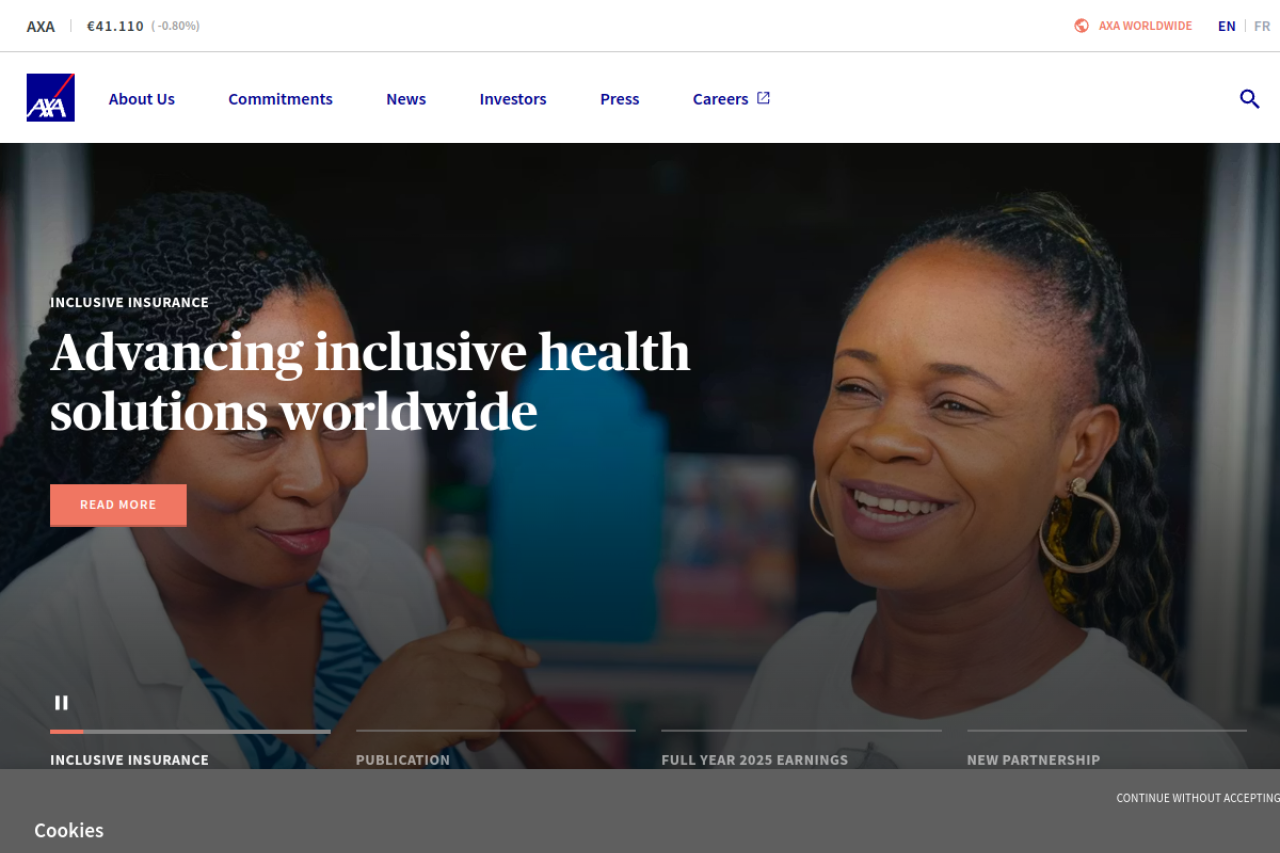The image size is (1280, 853).
Task: Click the AXA share price ticker
Action: pyautogui.click(x=113, y=26)
